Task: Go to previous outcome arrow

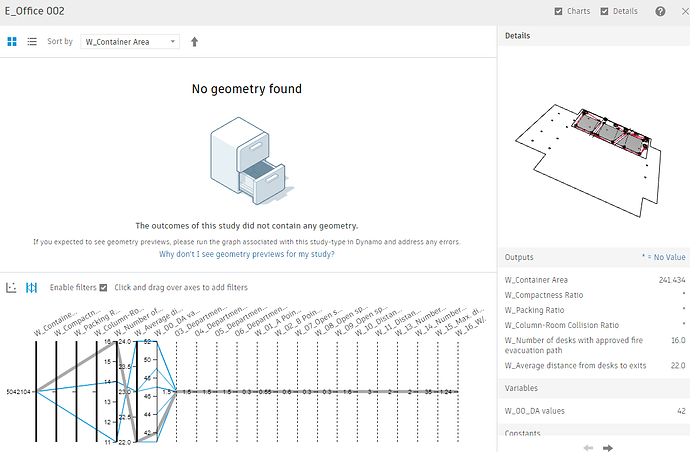Action: 588,448
